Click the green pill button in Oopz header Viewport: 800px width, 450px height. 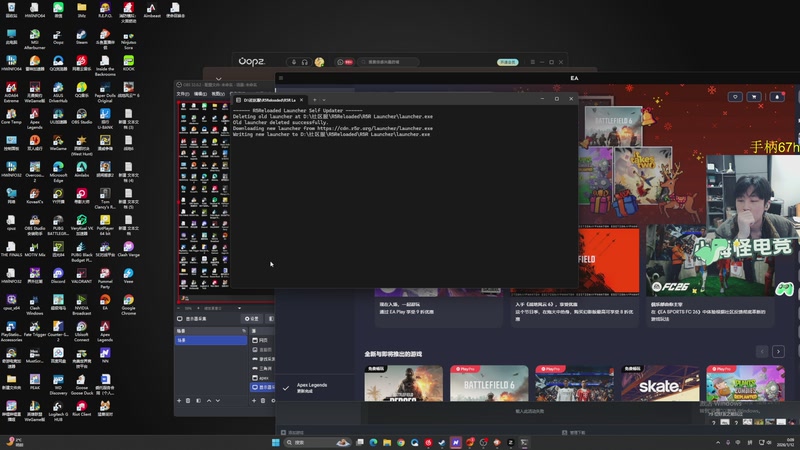[x=508, y=62]
